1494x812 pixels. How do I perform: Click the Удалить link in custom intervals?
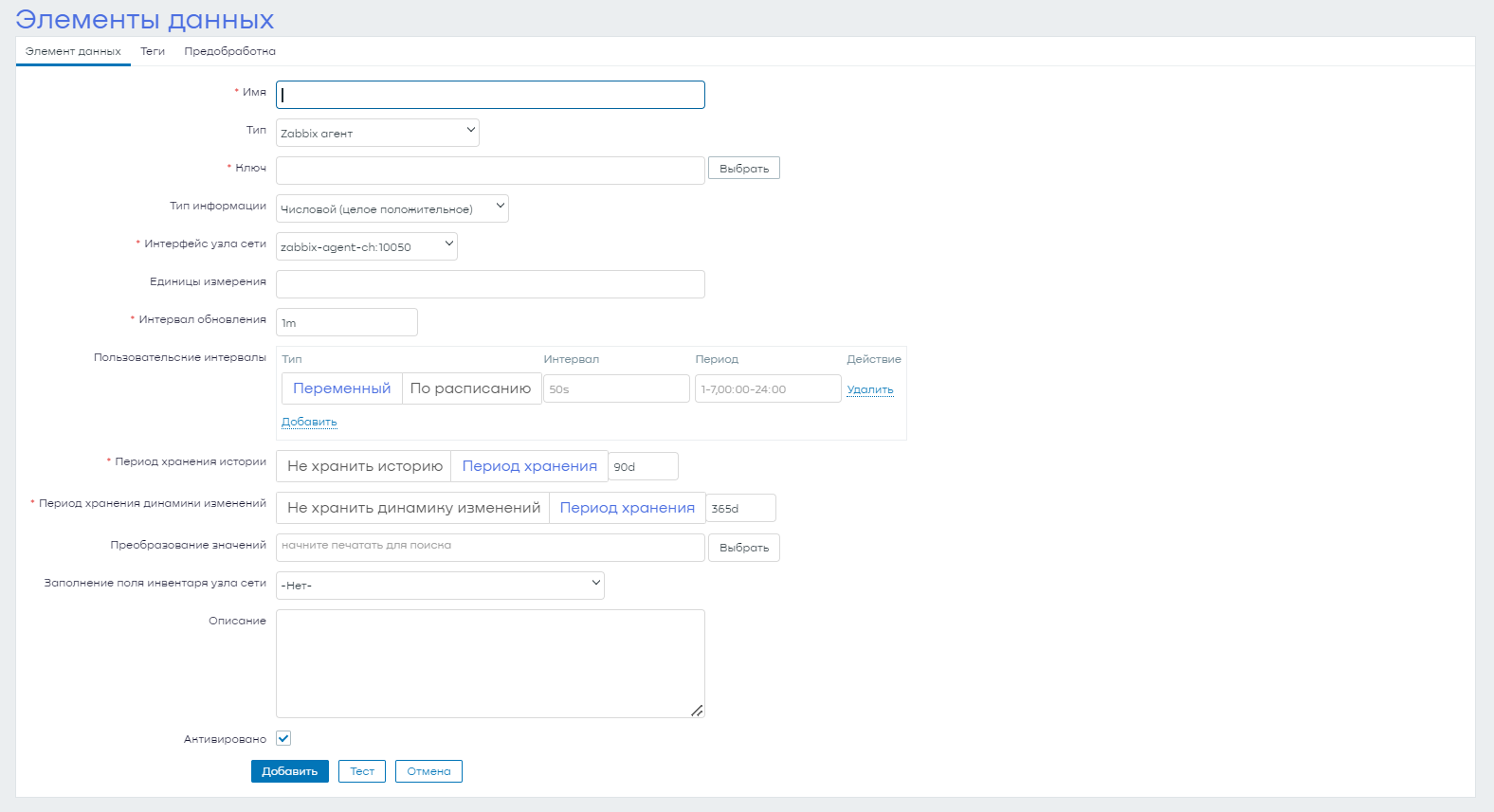[x=870, y=389]
